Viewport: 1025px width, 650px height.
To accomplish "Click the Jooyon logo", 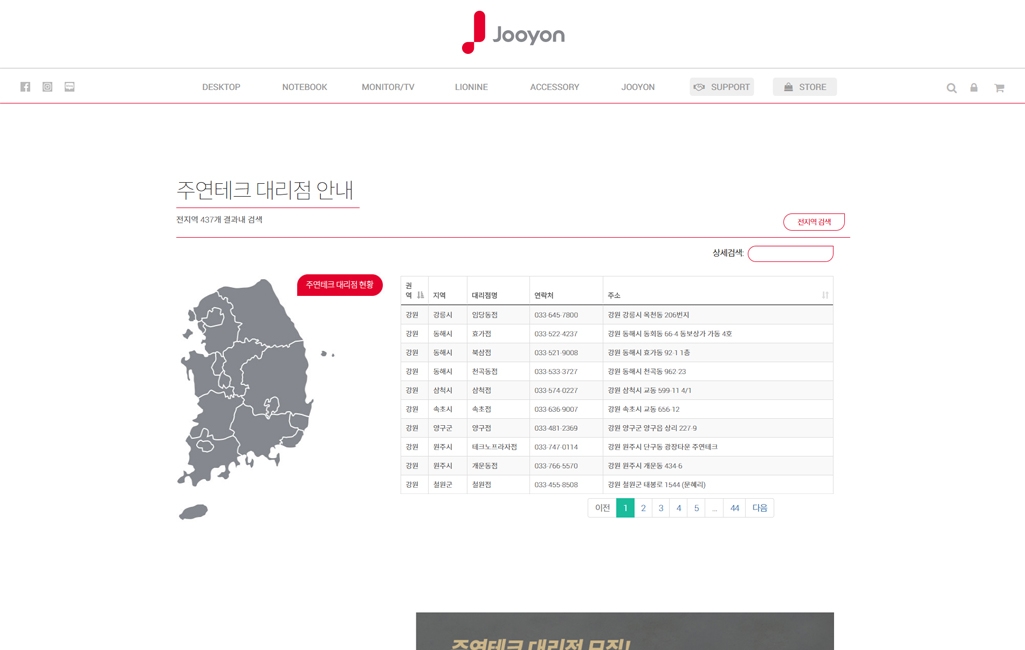I will tap(513, 32).
